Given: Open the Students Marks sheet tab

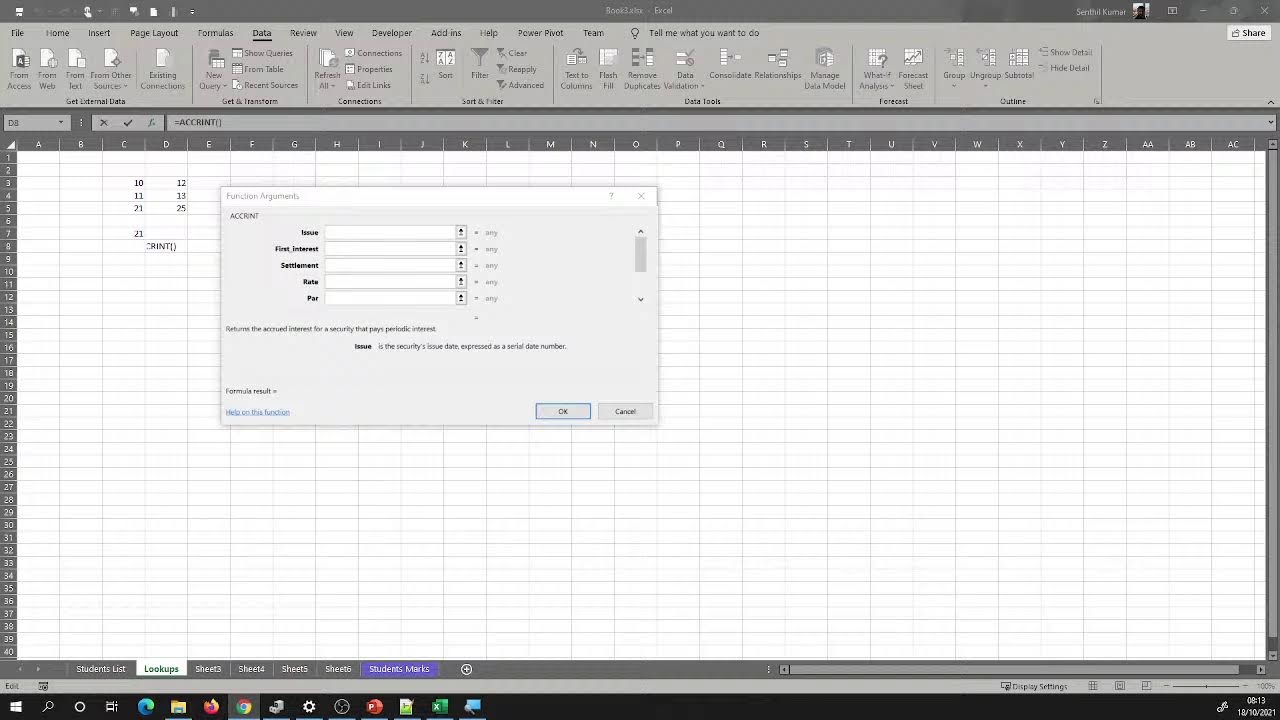Looking at the screenshot, I should pos(399,668).
